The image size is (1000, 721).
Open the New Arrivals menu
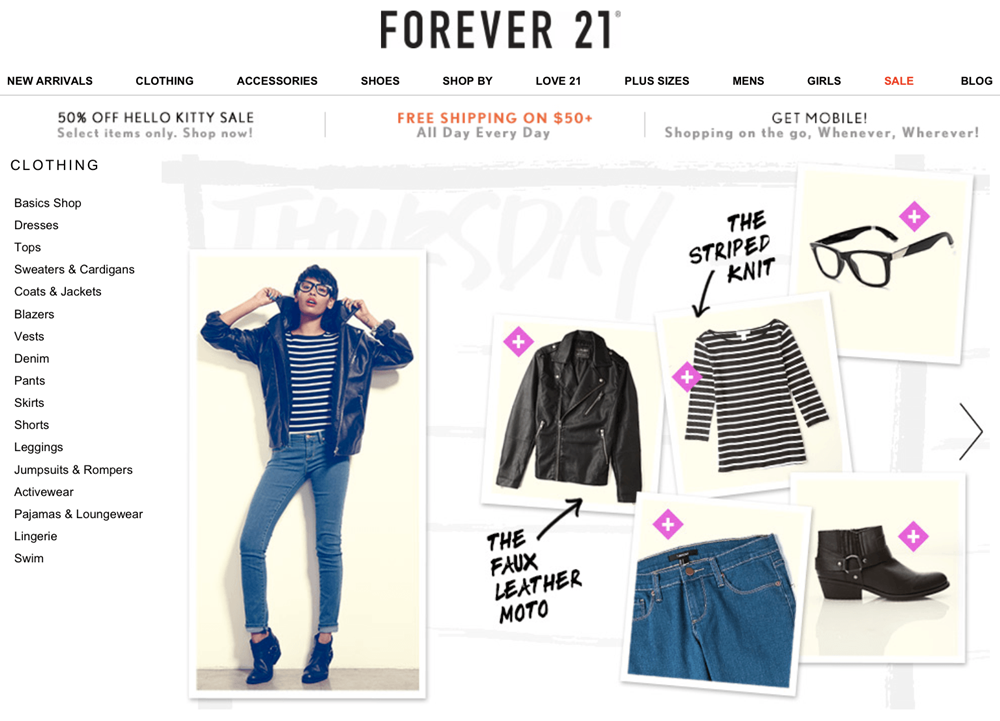tap(50, 81)
